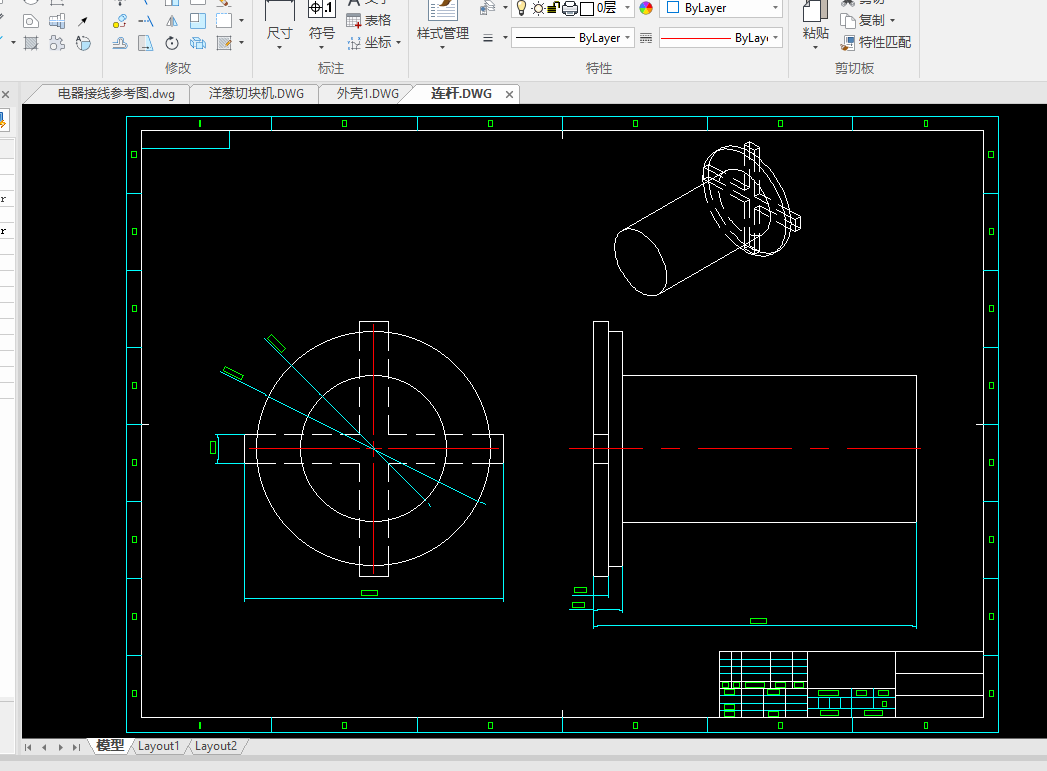Viewport: 1047px width, 771px height.
Task: Toggle layer on/off lightbulb
Action: point(521,8)
